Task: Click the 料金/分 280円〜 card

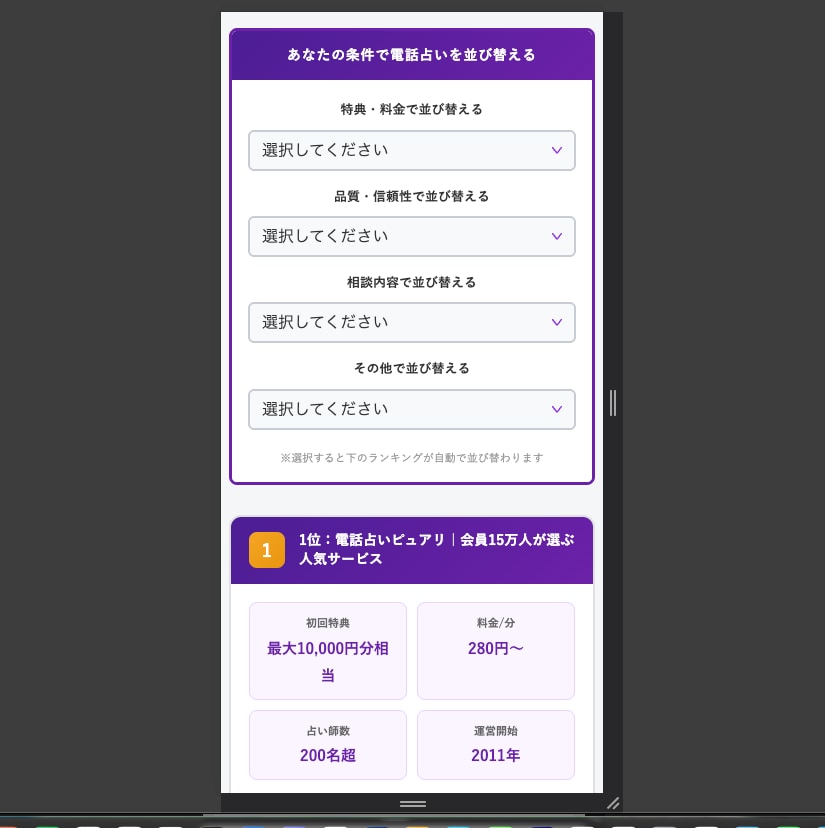Action: (x=495, y=651)
